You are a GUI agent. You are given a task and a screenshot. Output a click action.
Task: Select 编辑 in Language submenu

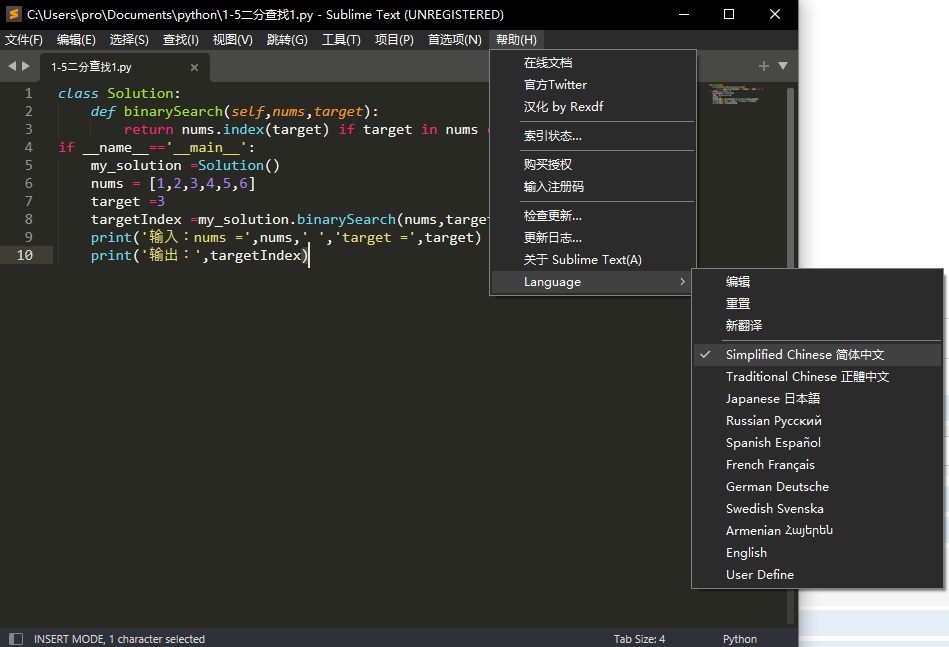click(x=817, y=281)
